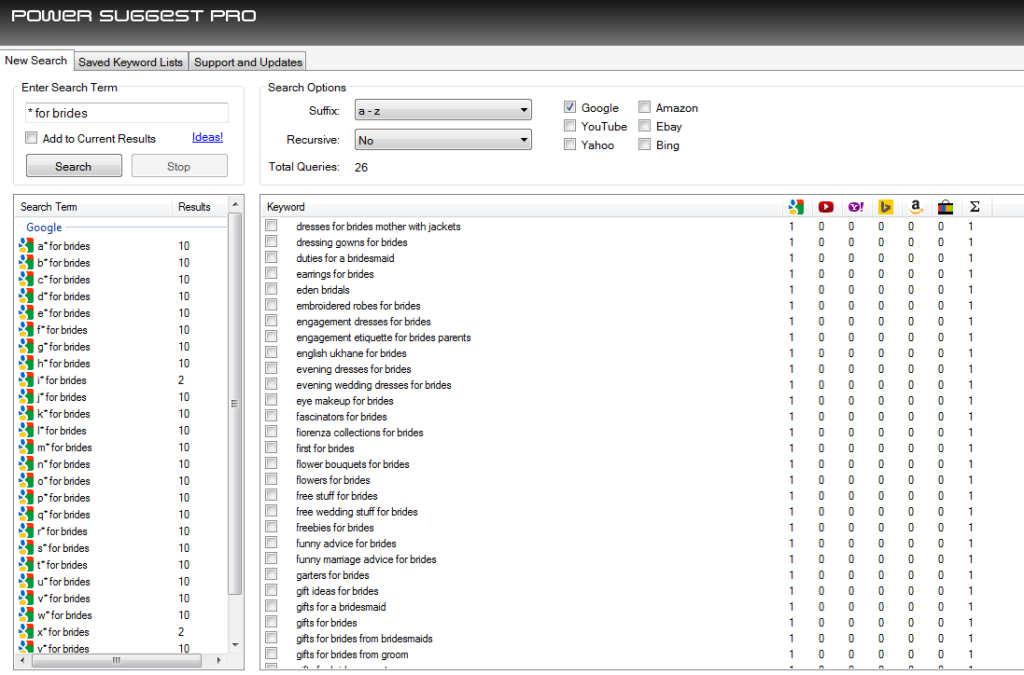Click Google icon beside 'm* for brides'
Screen dimensions: 1024x675
tap(26, 447)
